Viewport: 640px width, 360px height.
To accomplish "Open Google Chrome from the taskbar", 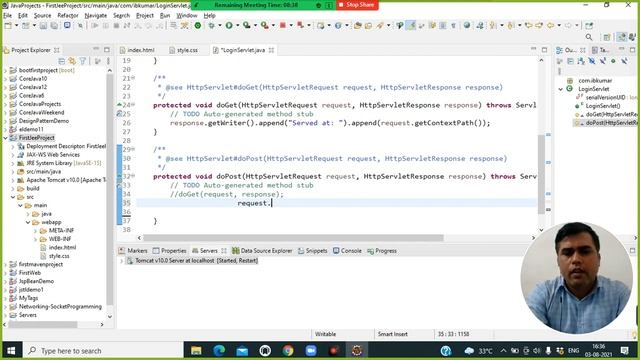I will (288, 350).
